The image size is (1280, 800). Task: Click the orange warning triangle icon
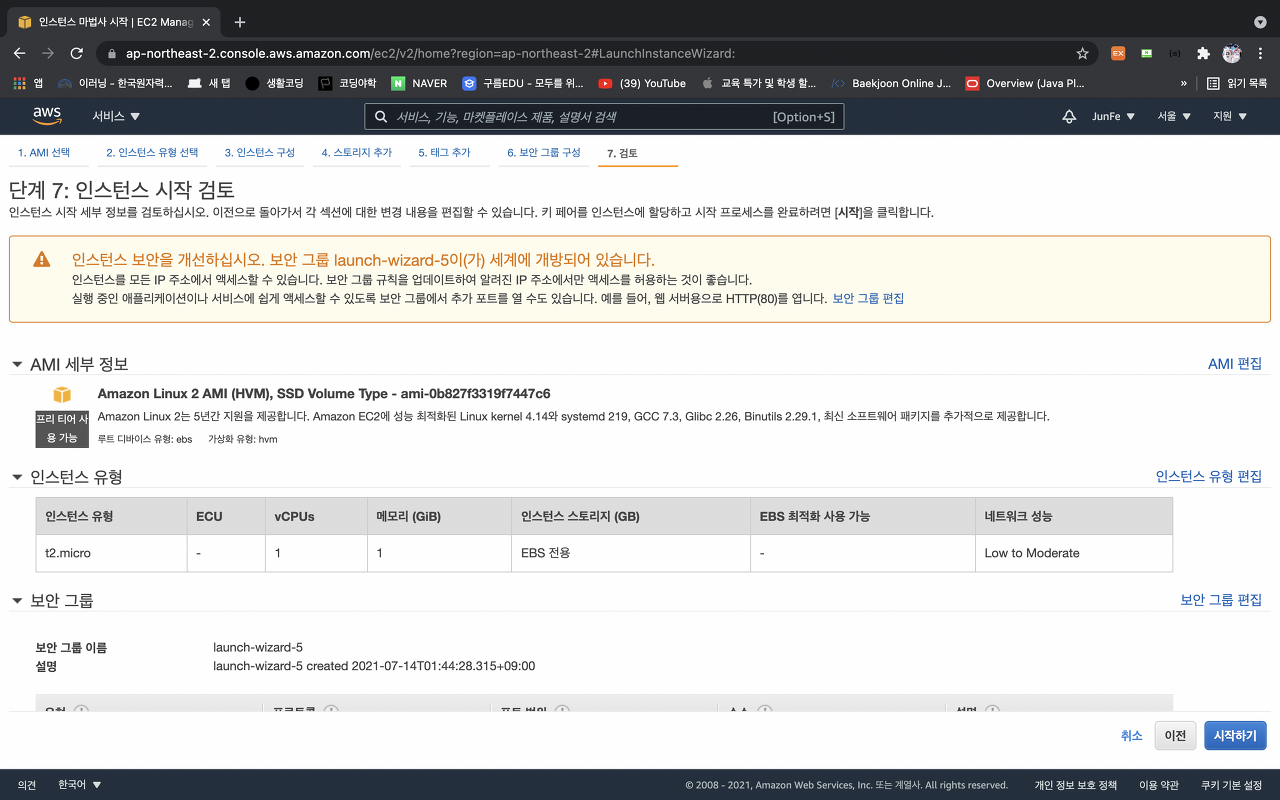[41, 259]
